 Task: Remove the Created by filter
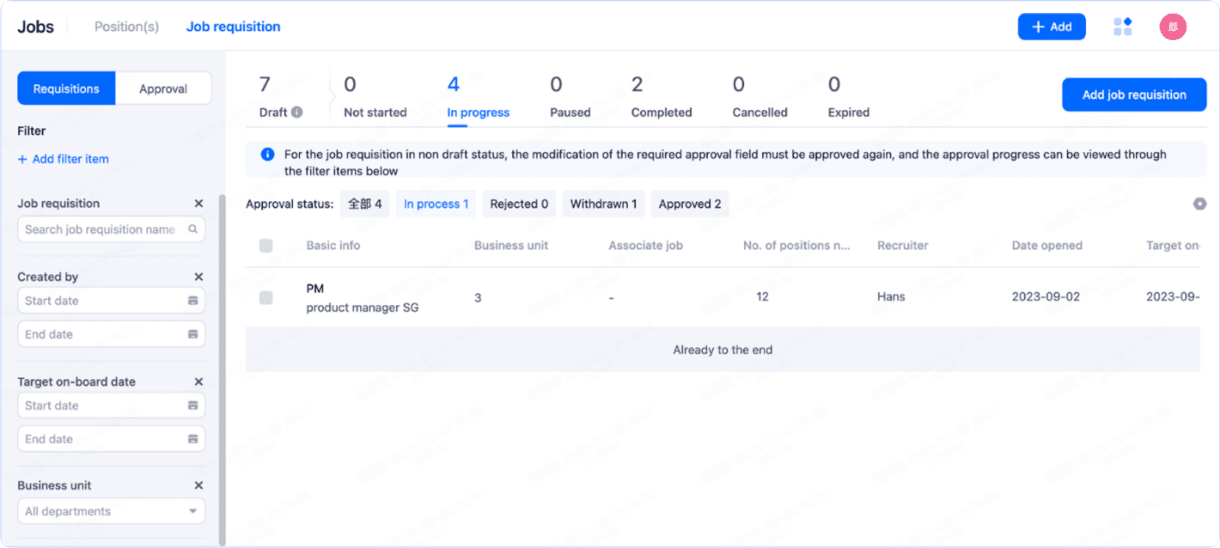198,277
